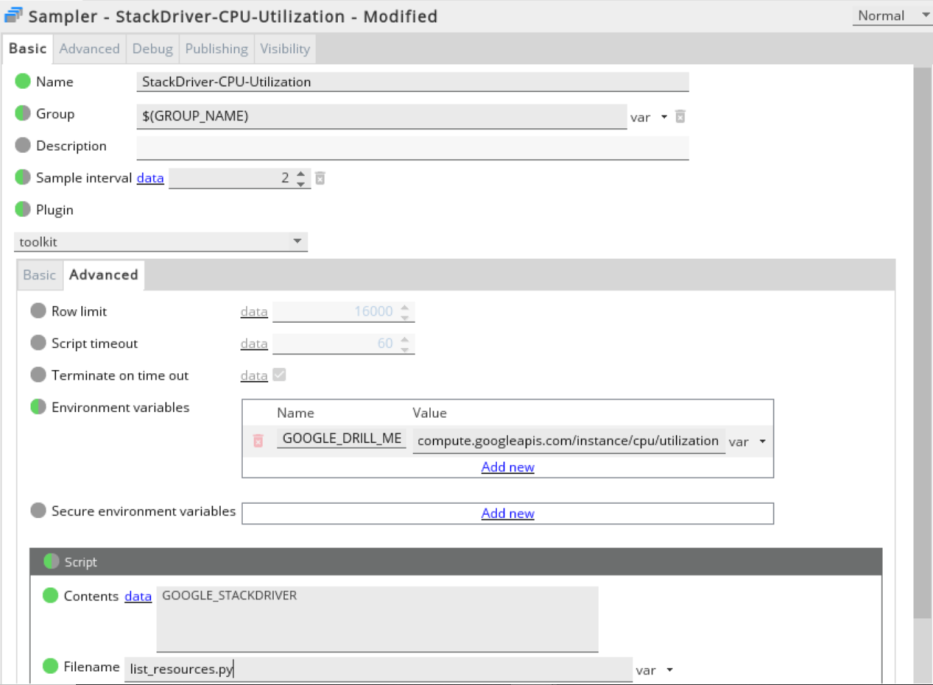This screenshot has height=685, width=933.
Task: Select the plugin Advanced sub-tab
Action: tap(104, 275)
